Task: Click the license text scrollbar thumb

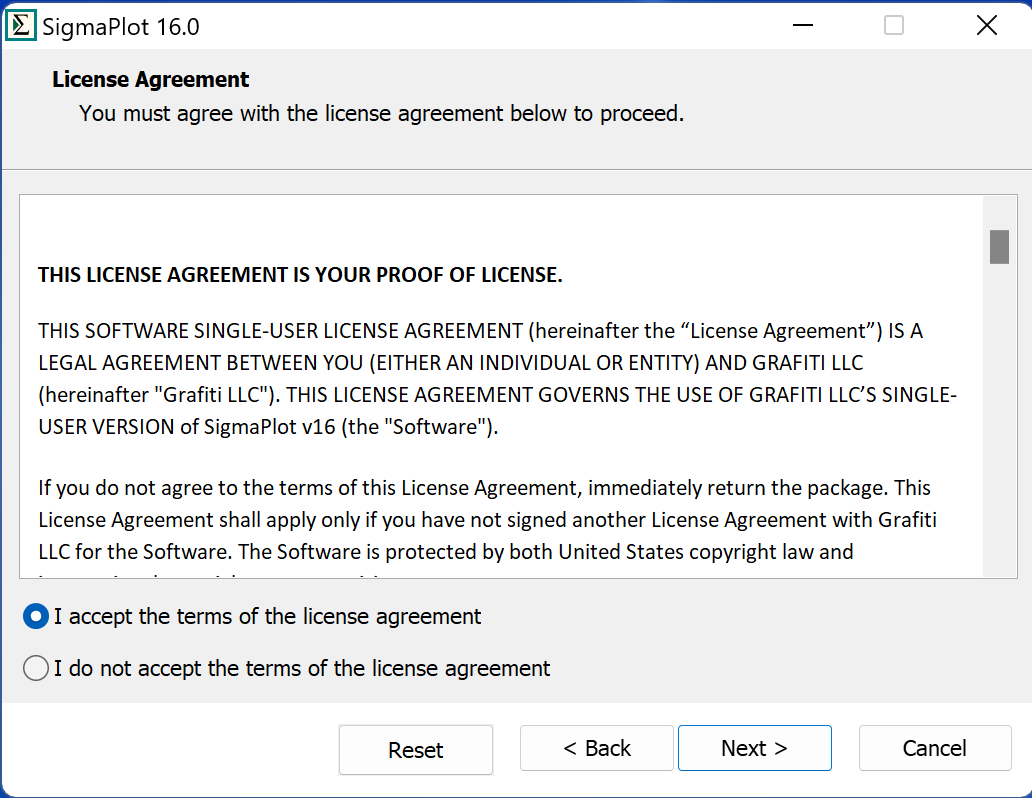Action: (x=999, y=247)
